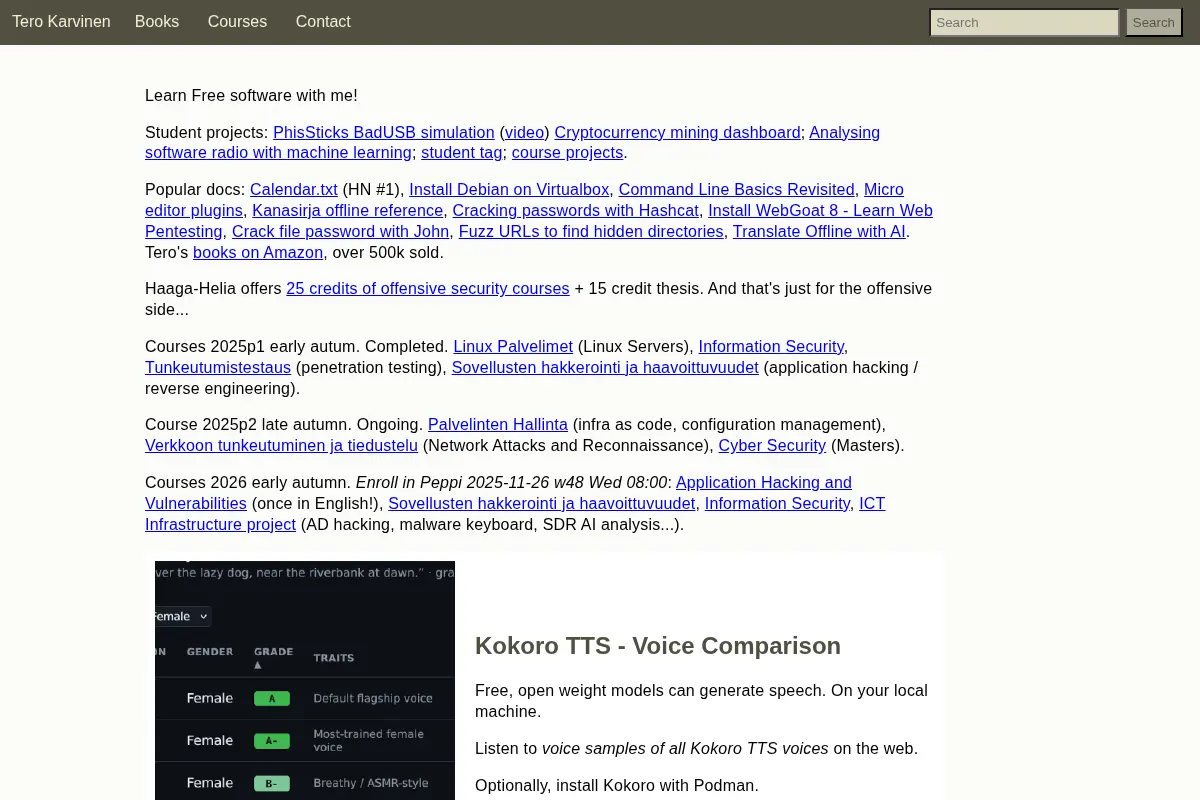Viewport: 1200px width, 800px height.
Task: Click 'Learn Free software with me!' text
Action: pyautogui.click(x=251, y=95)
